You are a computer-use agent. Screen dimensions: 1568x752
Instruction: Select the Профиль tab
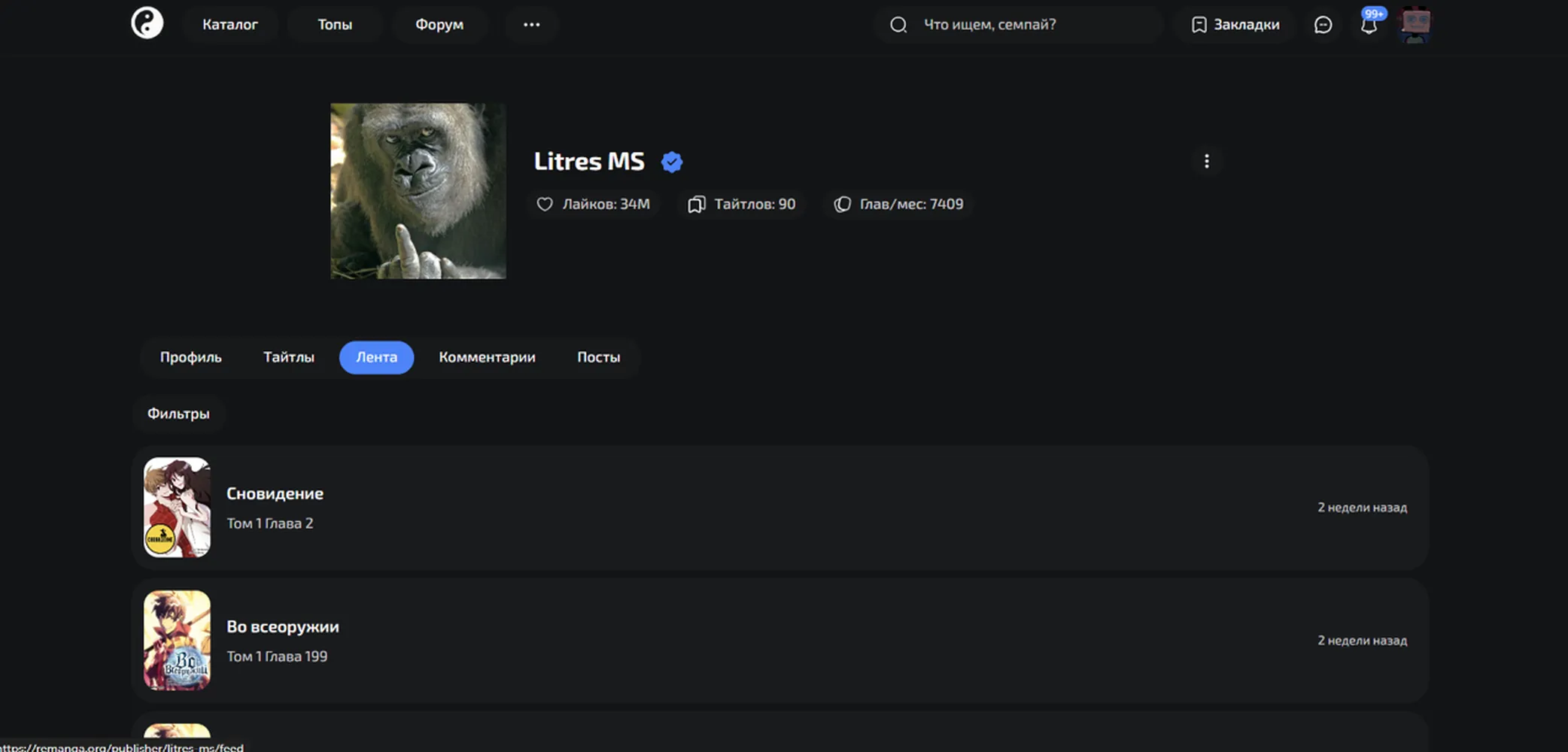point(190,357)
